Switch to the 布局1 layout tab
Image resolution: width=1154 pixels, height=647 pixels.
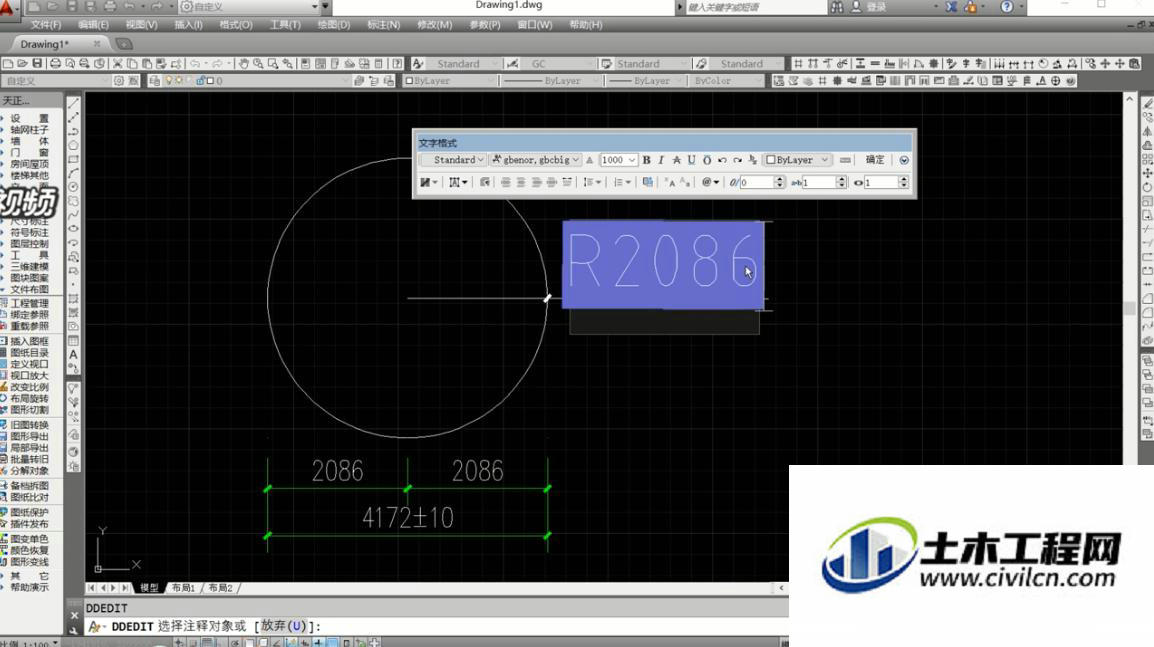[x=183, y=587]
